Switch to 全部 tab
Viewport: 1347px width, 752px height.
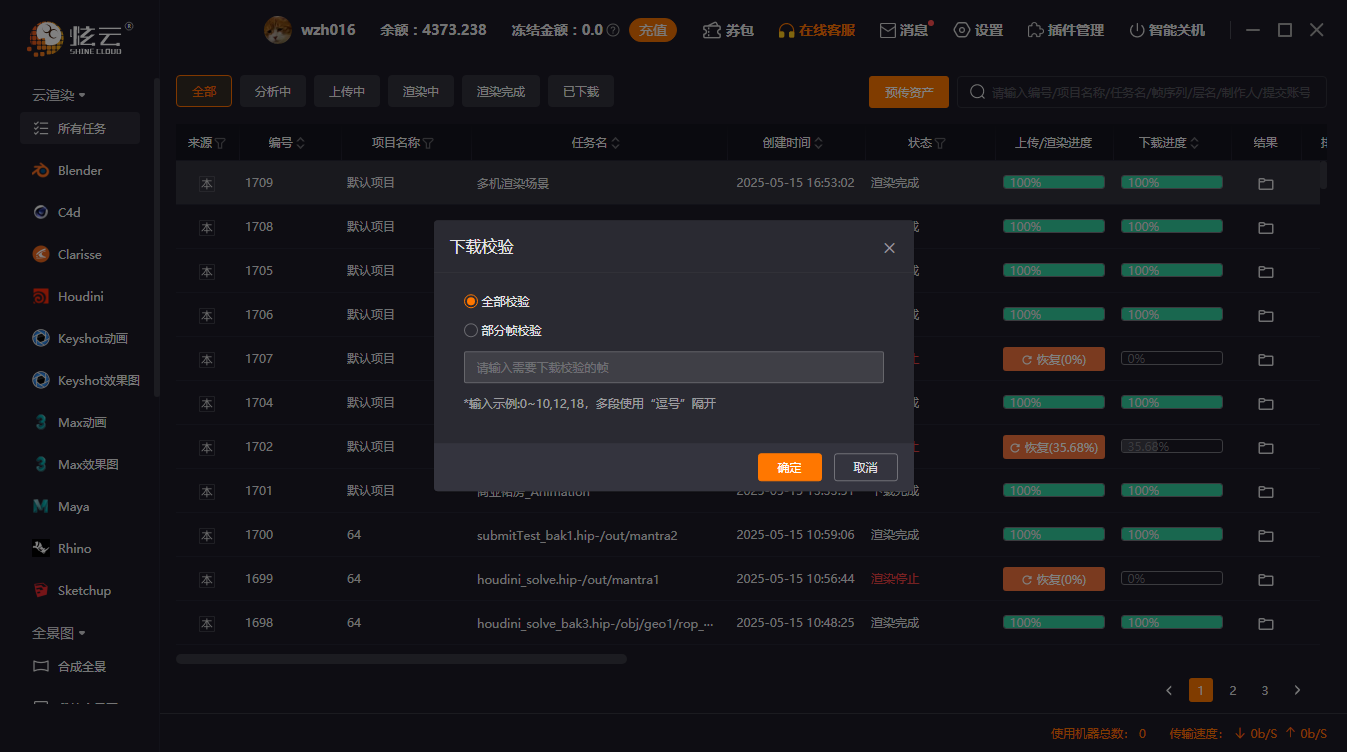tap(204, 91)
